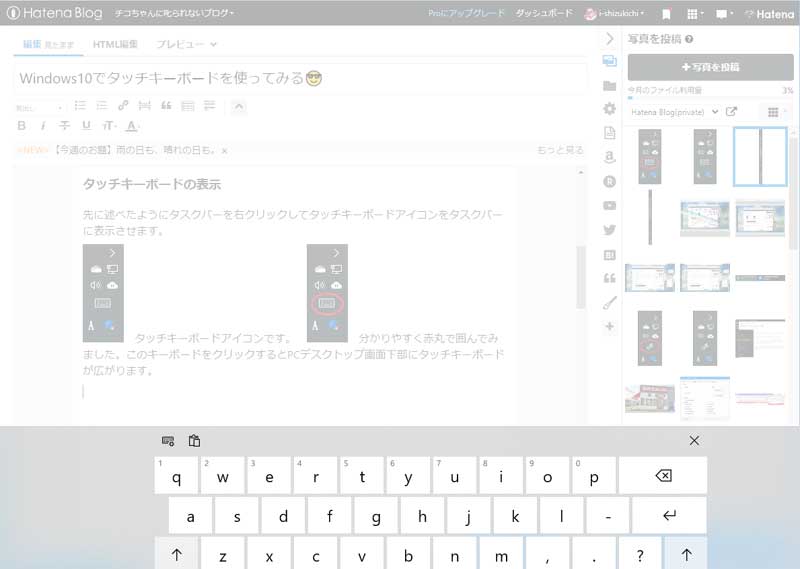
Task: Toggle bold formatting
Action: pyautogui.click(x=21, y=126)
